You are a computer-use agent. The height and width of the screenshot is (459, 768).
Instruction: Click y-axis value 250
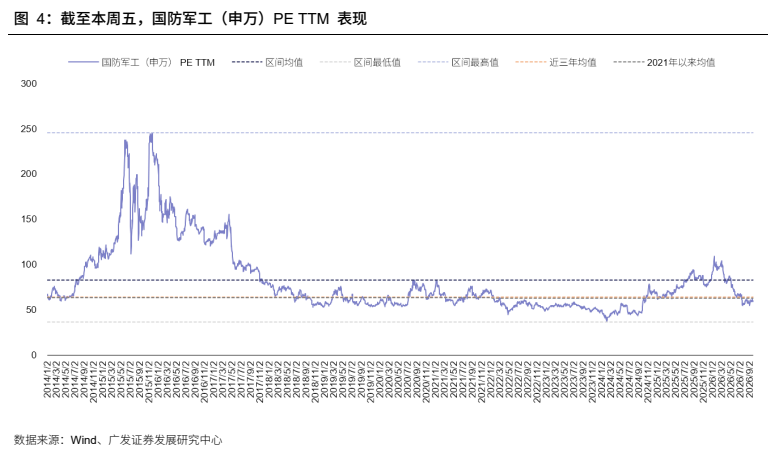tap(28, 129)
